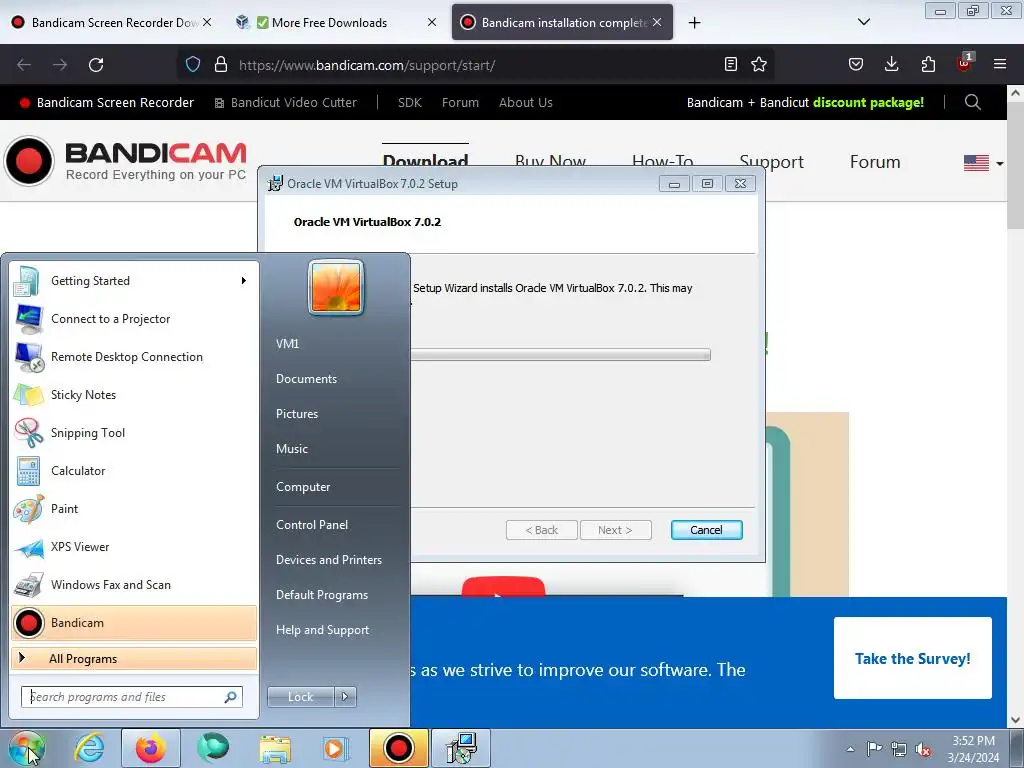The image size is (1024, 768).
Task: Open Control Panel from Start menu
Action: [x=312, y=525]
